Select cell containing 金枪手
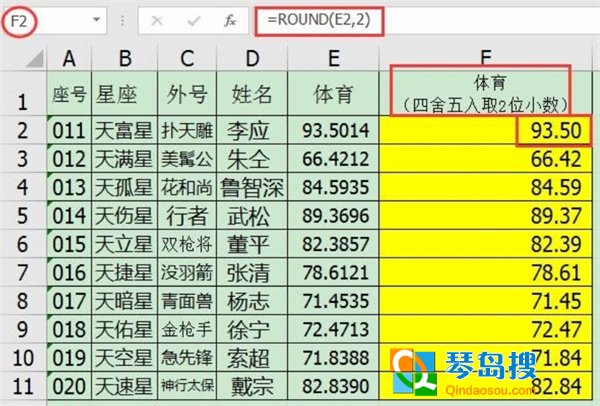Image resolution: width=600 pixels, height=406 pixels. (187, 329)
